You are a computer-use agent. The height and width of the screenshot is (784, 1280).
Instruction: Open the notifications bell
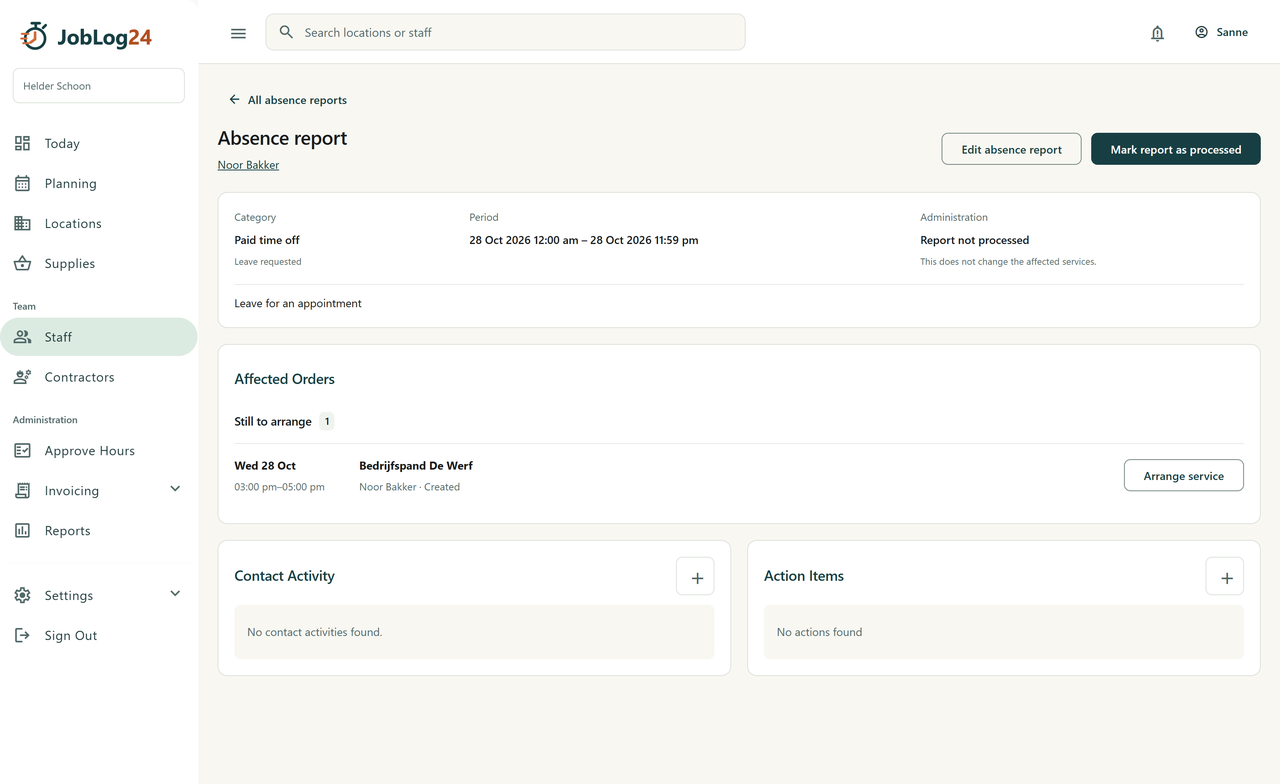pyautogui.click(x=1157, y=33)
